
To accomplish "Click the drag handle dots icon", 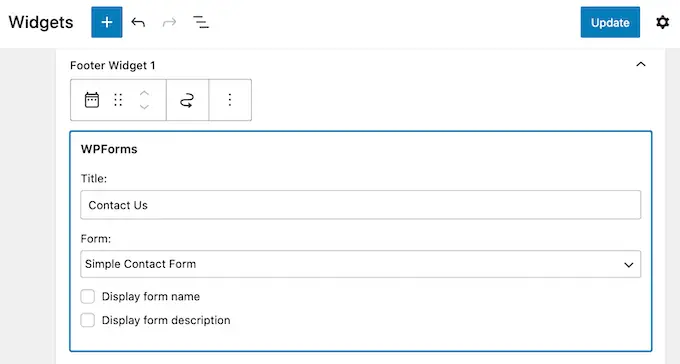I will coord(118,100).
